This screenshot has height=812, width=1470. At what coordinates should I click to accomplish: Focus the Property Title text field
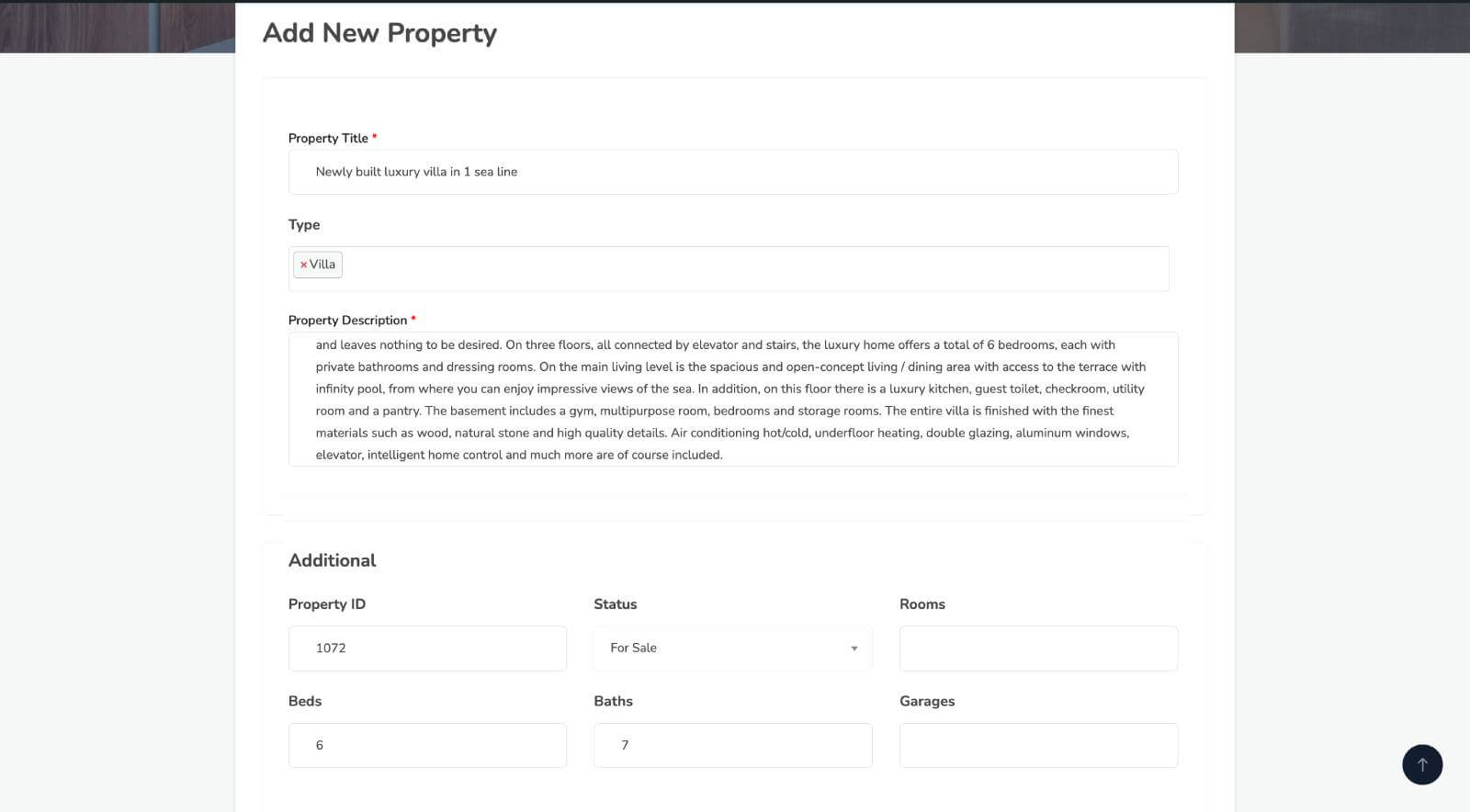732,172
